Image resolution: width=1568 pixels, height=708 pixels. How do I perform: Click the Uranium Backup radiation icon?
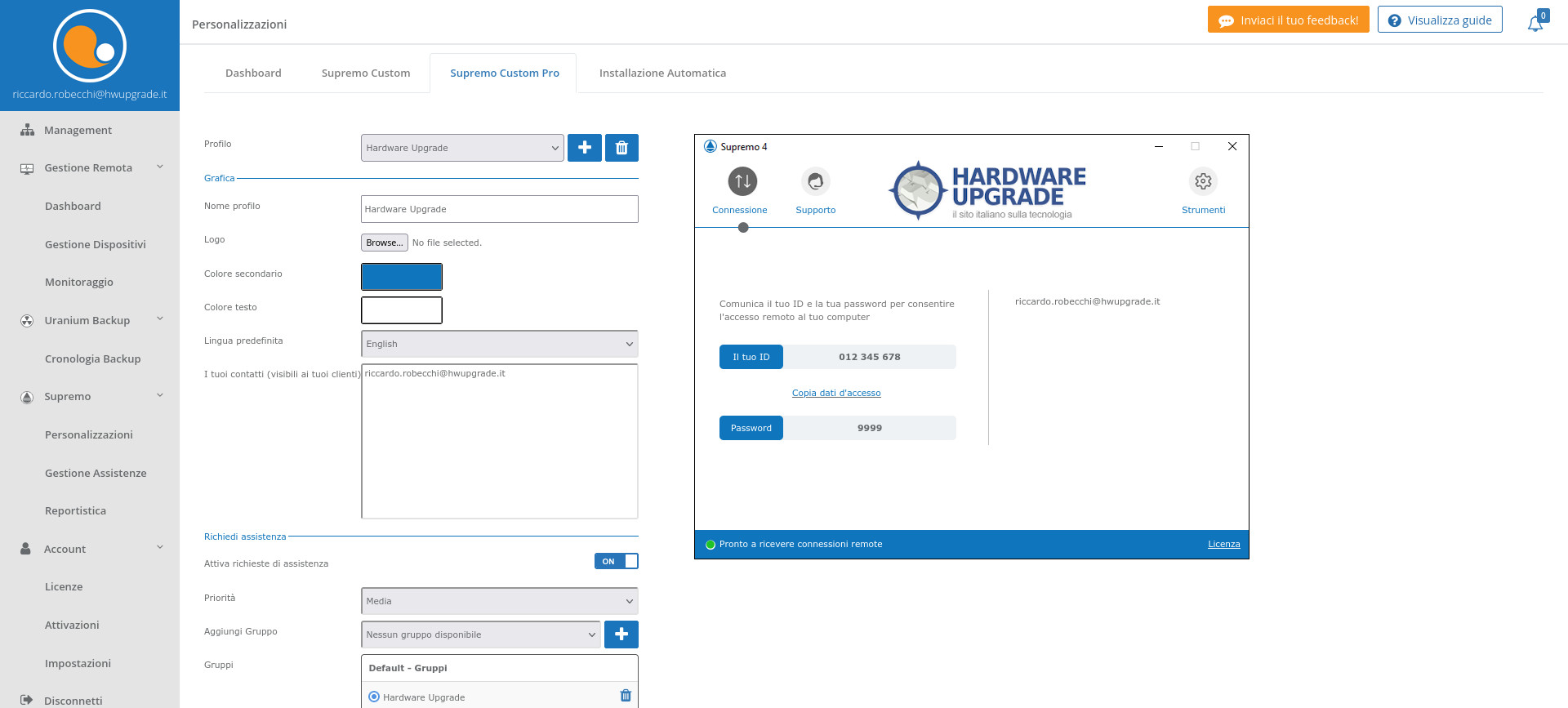coord(27,321)
